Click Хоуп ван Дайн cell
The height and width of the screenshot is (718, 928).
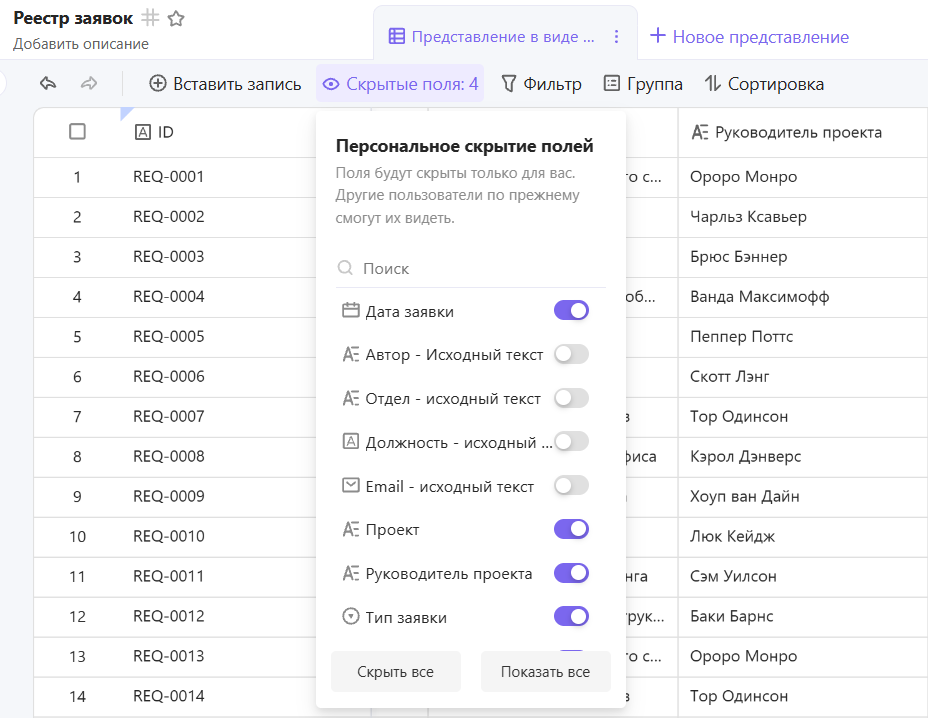(x=745, y=496)
